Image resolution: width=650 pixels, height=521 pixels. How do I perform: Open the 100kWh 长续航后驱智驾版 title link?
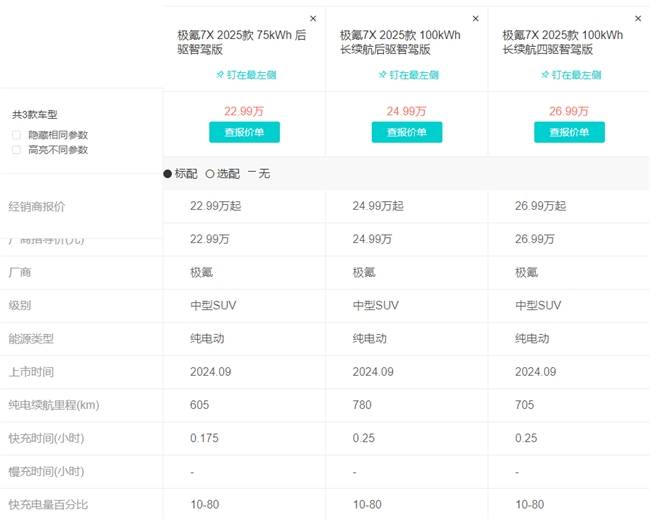[x=400, y=42]
